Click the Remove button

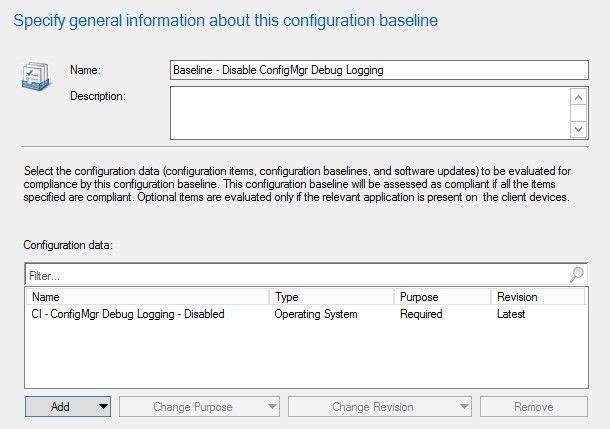pos(534,406)
